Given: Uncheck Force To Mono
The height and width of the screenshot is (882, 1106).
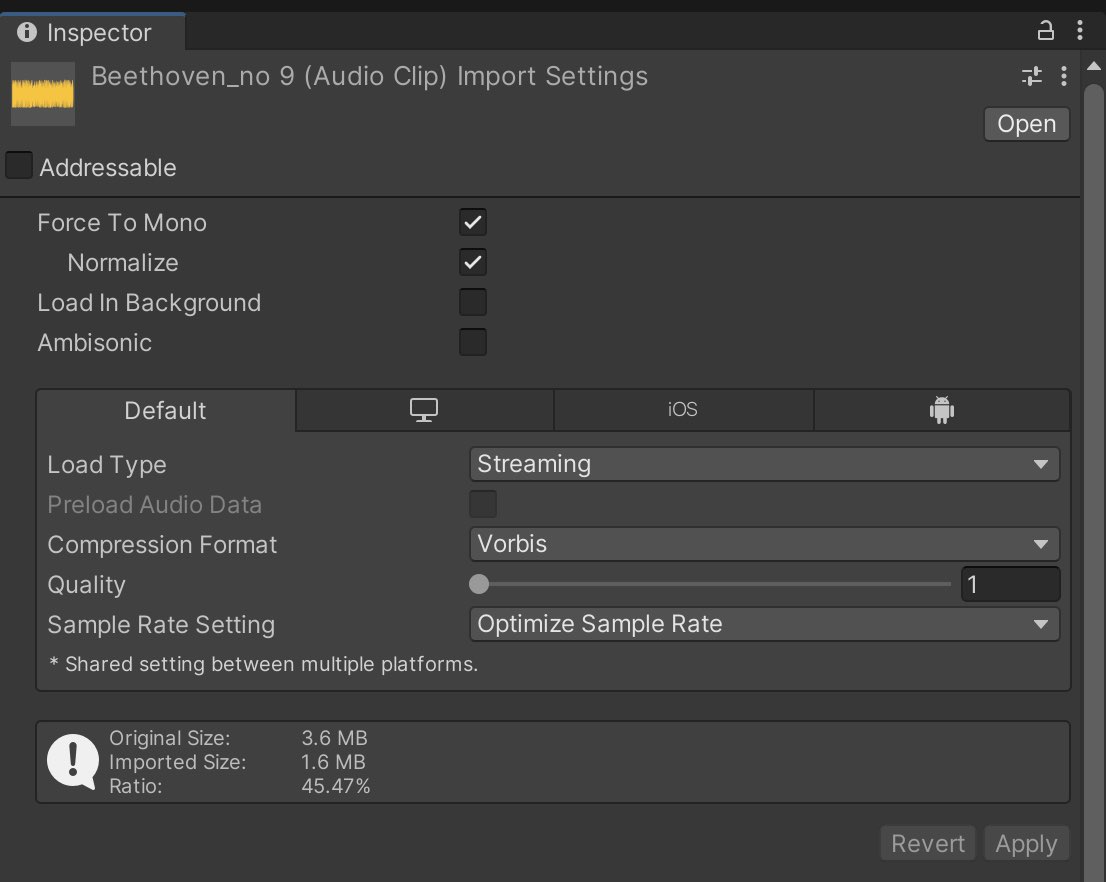Looking at the screenshot, I should coord(473,222).
